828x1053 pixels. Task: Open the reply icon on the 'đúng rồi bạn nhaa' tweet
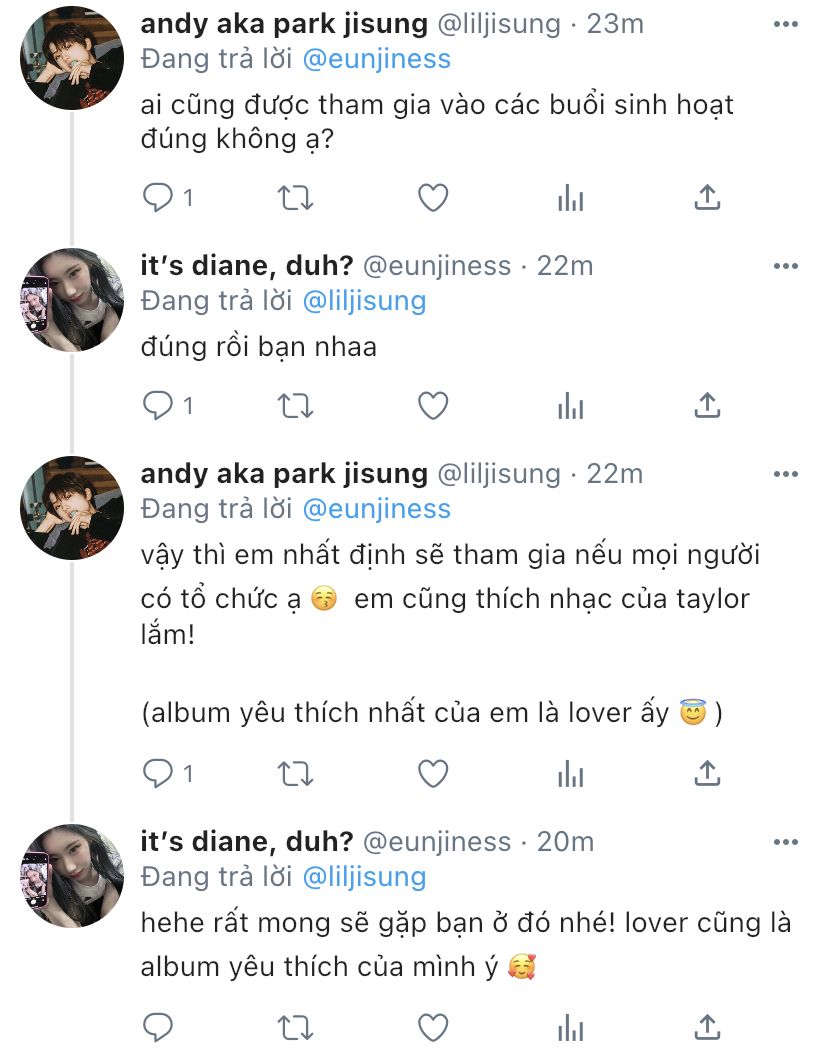[158, 406]
